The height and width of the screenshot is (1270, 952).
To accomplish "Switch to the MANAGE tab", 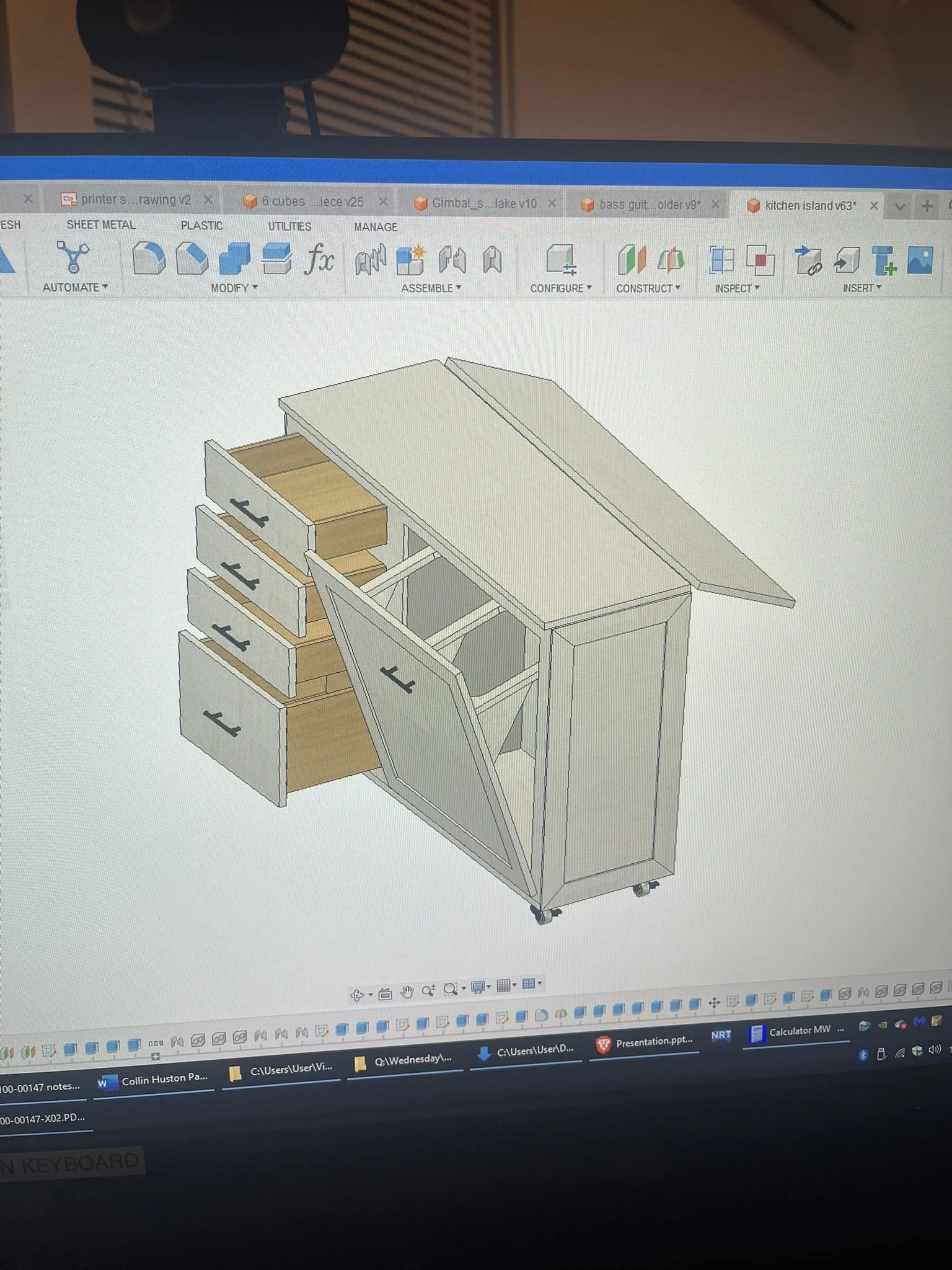I will click(x=376, y=227).
